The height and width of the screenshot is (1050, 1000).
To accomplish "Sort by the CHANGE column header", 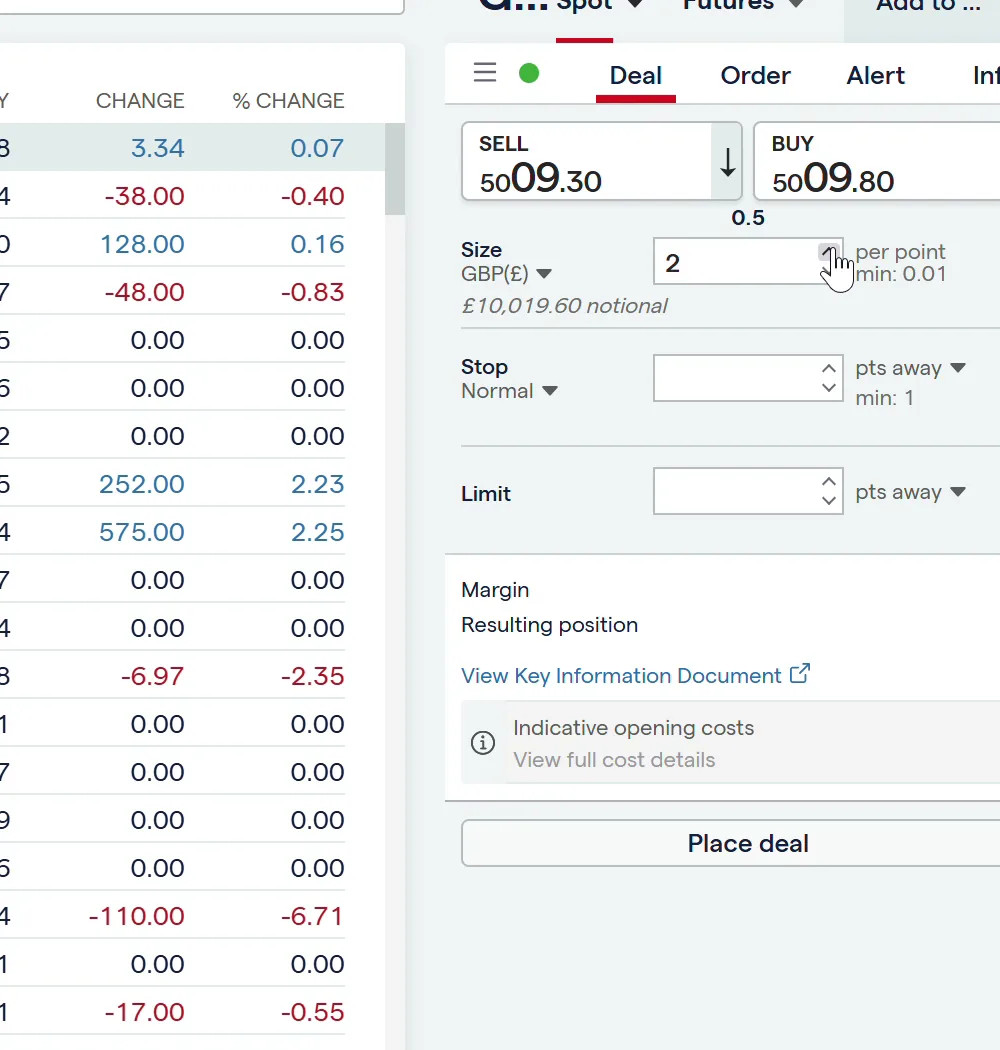I will pos(140,100).
